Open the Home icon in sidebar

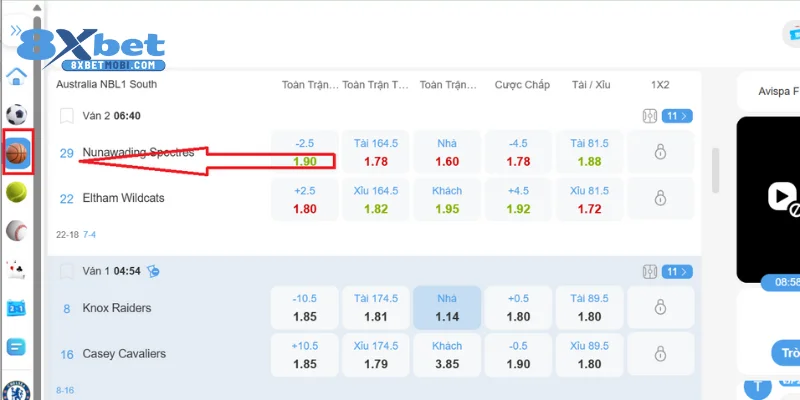click(16, 76)
